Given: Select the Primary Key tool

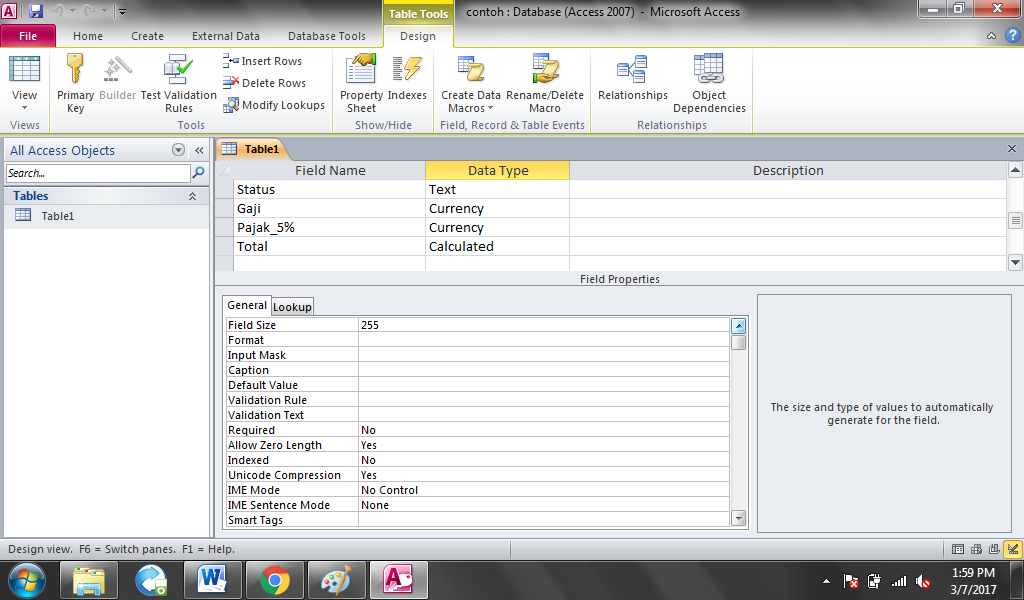Looking at the screenshot, I should coord(75,80).
